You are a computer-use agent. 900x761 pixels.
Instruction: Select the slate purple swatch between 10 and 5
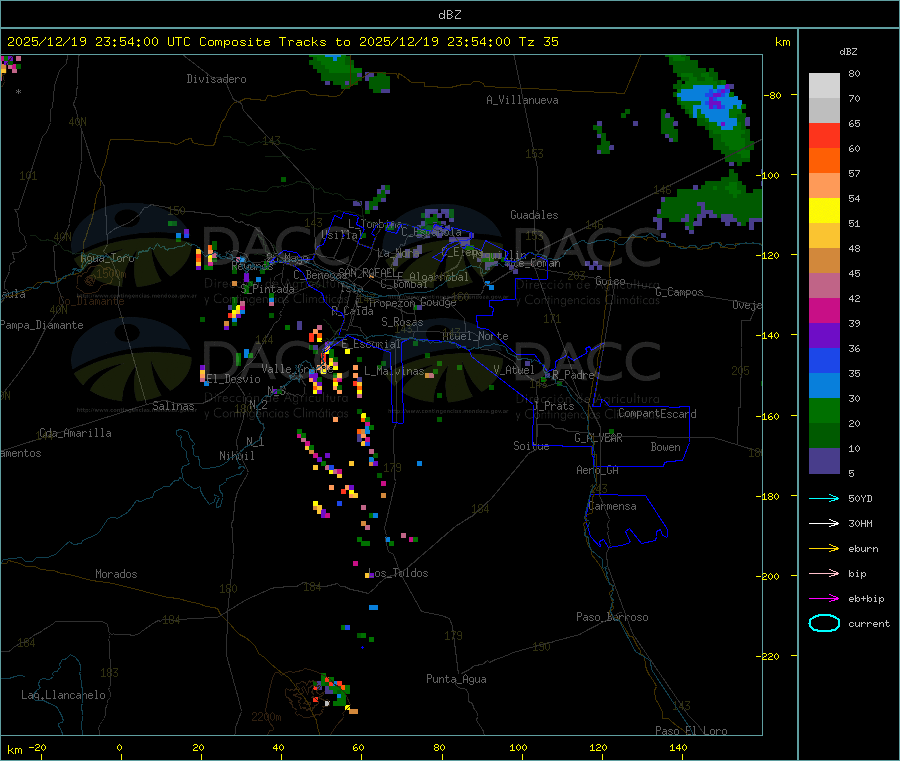pos(824,460)
